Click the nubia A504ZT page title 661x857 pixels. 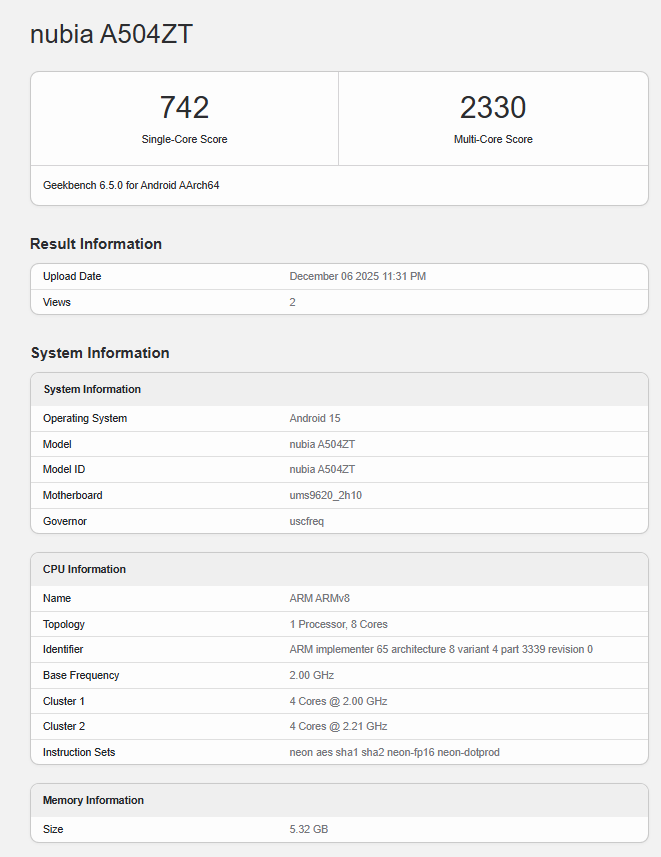coord(111,35)
